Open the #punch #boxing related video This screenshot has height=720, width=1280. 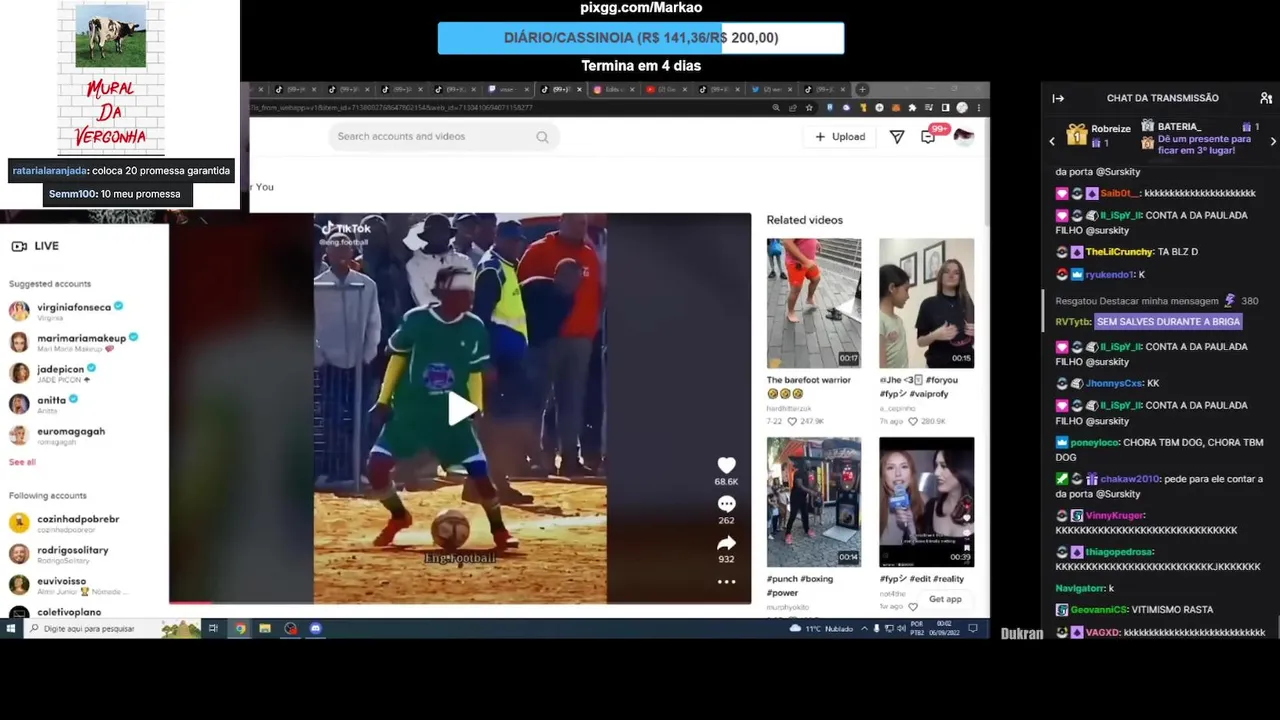[x=814, y=502]
